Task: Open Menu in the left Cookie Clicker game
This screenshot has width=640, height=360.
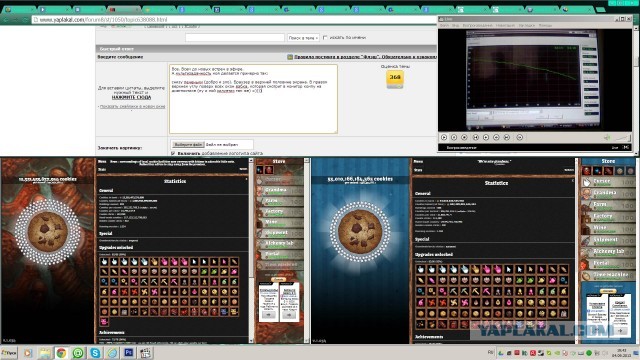Action: click(x=102, y=162)
